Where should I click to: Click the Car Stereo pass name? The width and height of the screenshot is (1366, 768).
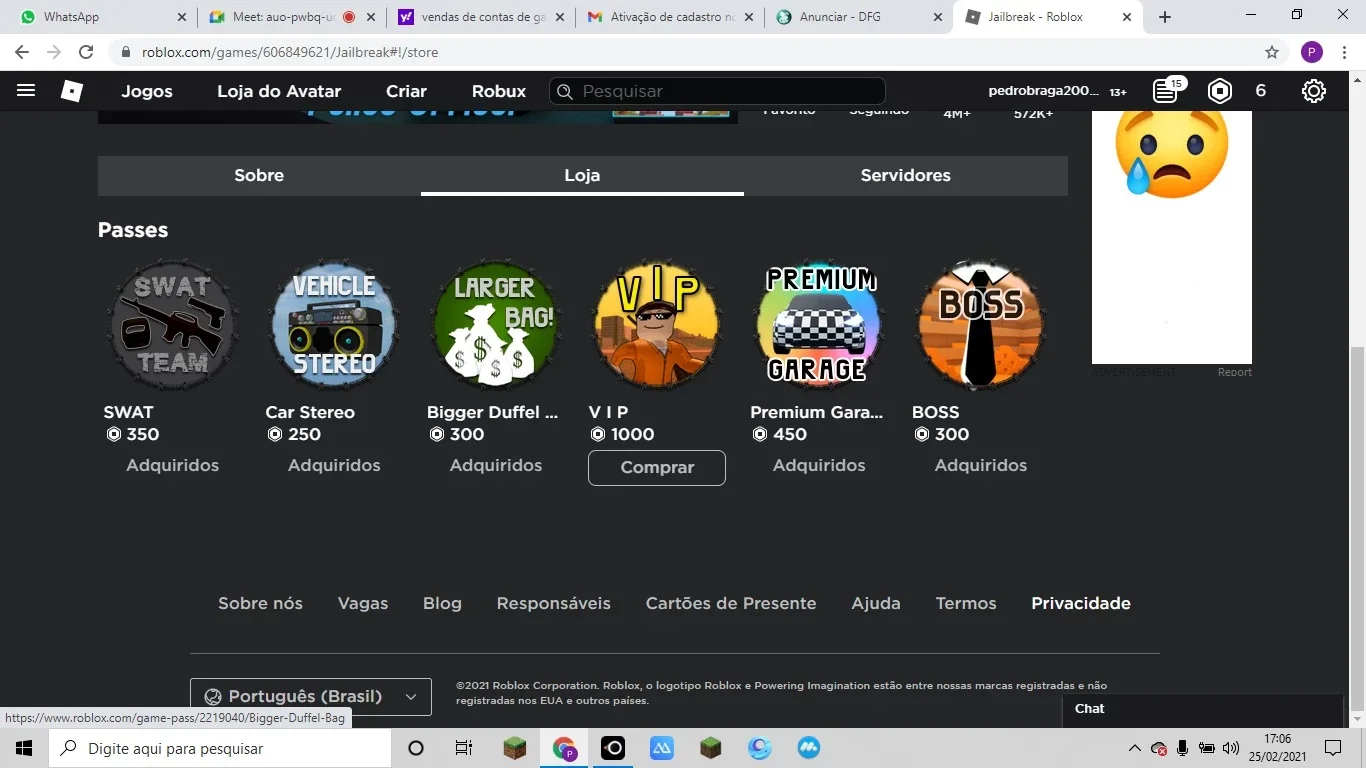(x=310, y=412)
